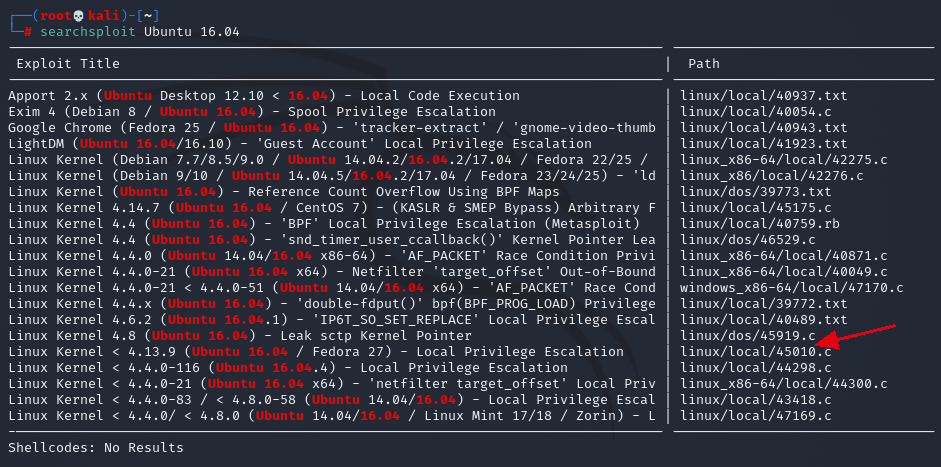The height and width of the screenshot is (467, 941).
Task: Select the Linux Kernel < 4.13.9 Fedora 27 title
Action: (x=316, y=352)
